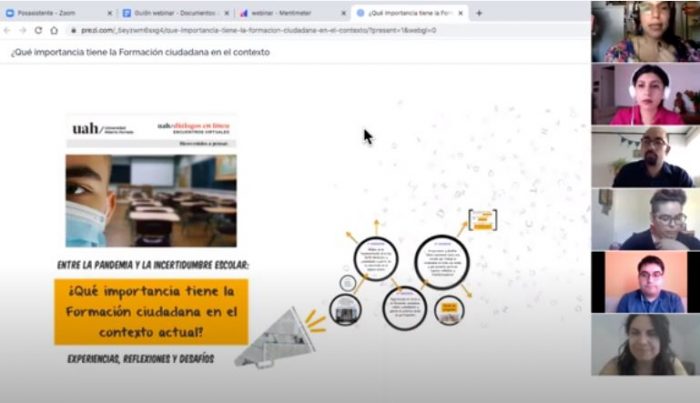Image resolution: width=700 pixels, height=403 pixels.
Task: Click the site lock icon in address bar
Action: point(74,30)
